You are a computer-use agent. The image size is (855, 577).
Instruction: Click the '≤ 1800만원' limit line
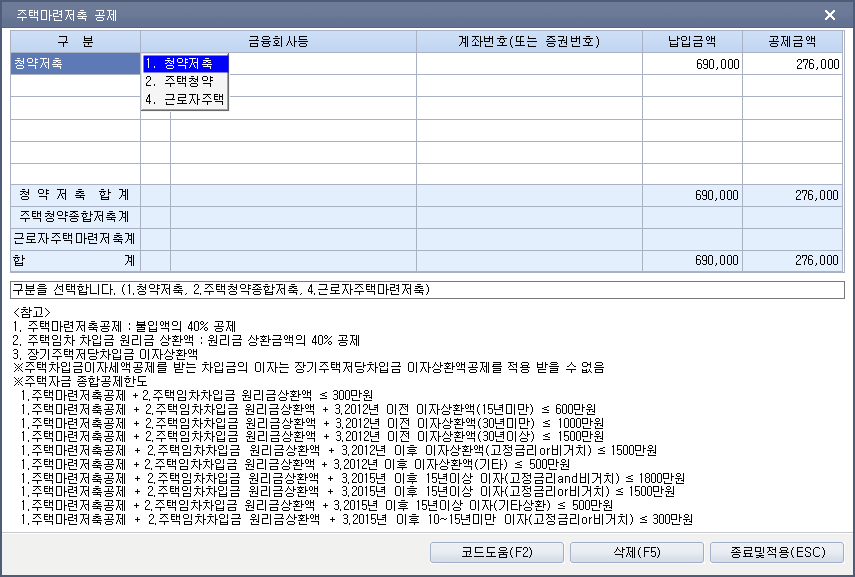click(x=352, y=478)
